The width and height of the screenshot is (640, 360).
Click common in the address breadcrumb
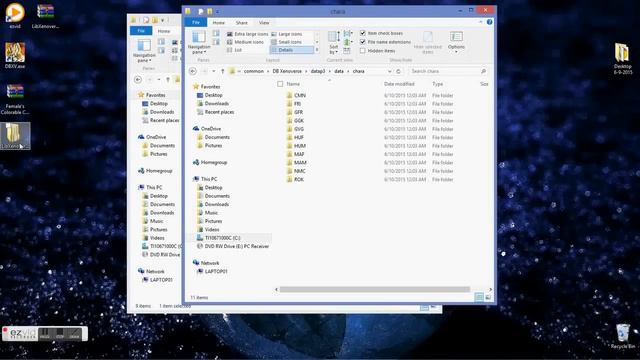click(253, 71)
